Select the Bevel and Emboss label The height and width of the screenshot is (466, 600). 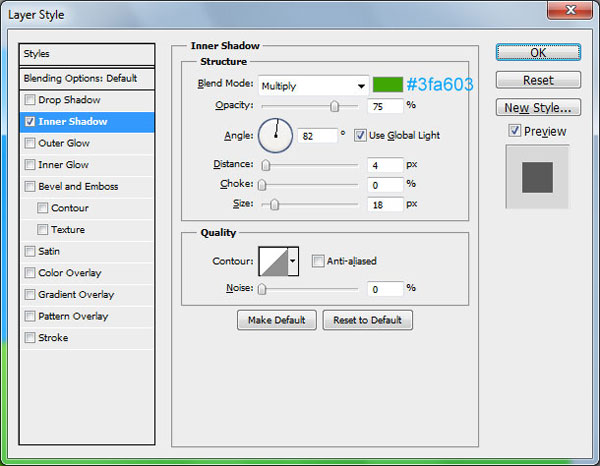tap(78, 186)
